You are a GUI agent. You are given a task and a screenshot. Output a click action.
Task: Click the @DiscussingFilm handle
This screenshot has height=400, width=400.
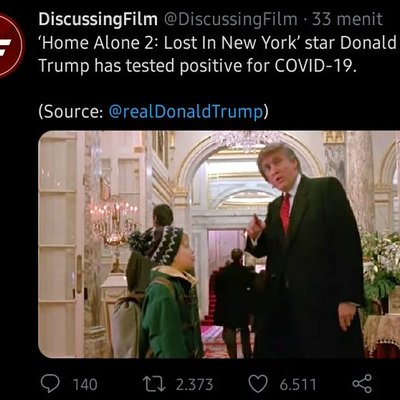coord(230,20)
